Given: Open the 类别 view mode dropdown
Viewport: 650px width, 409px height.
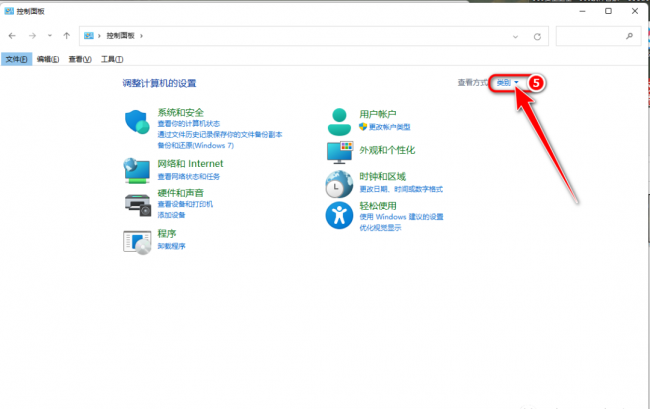Looking at the screenshot, I should pos(507,83).
